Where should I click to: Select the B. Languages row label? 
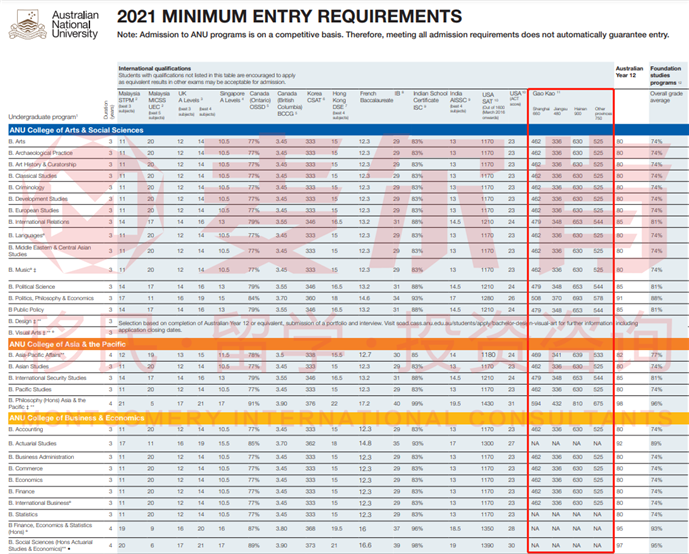(26, 235)
